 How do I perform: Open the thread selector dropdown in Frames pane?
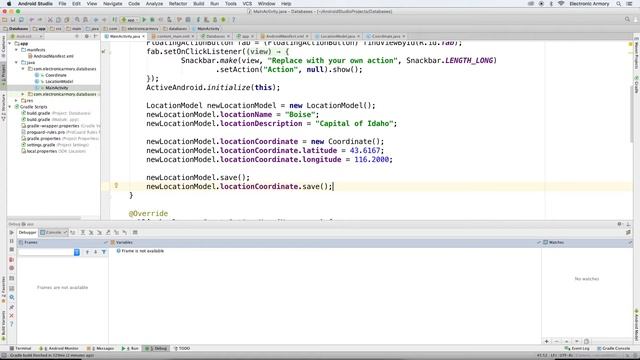49,252
